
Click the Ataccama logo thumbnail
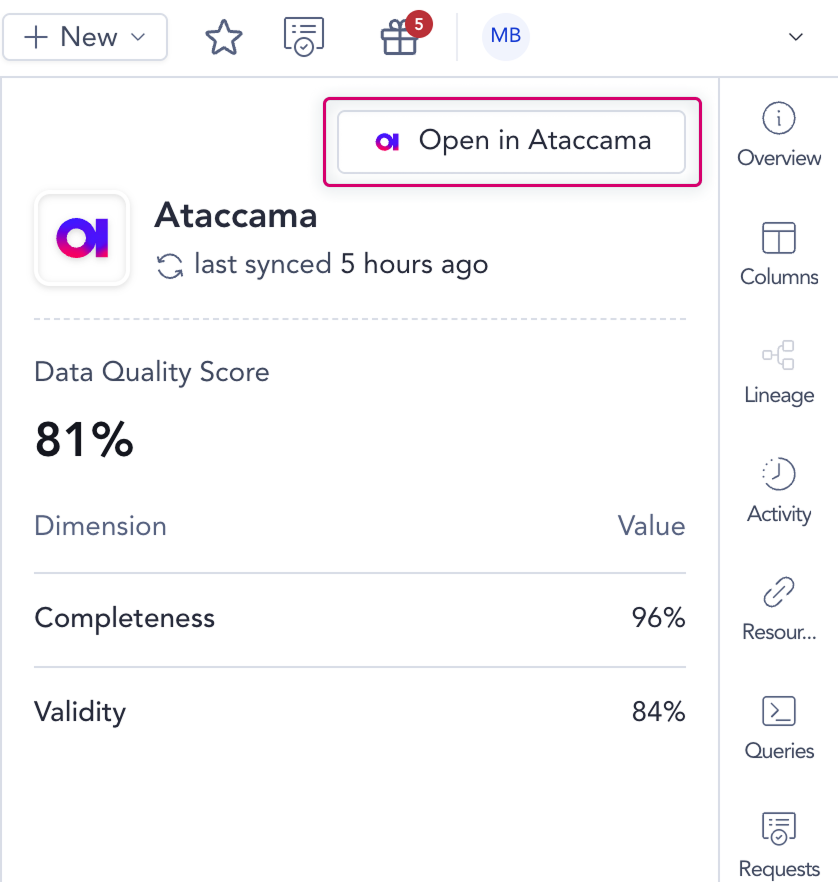point(82,239)
